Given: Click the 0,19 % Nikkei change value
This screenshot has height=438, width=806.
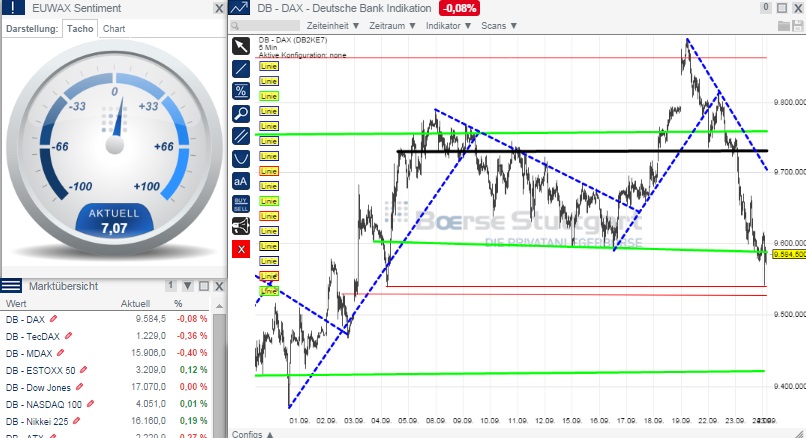Looking at the screenshot, I should pyautogui.click(x=193, y=421).
